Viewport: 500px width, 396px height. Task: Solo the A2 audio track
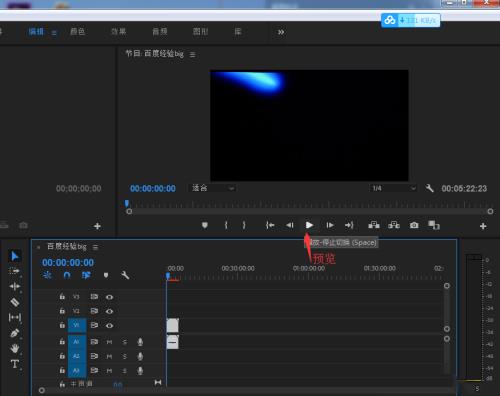pyautogui.click(x=125, y=356)
